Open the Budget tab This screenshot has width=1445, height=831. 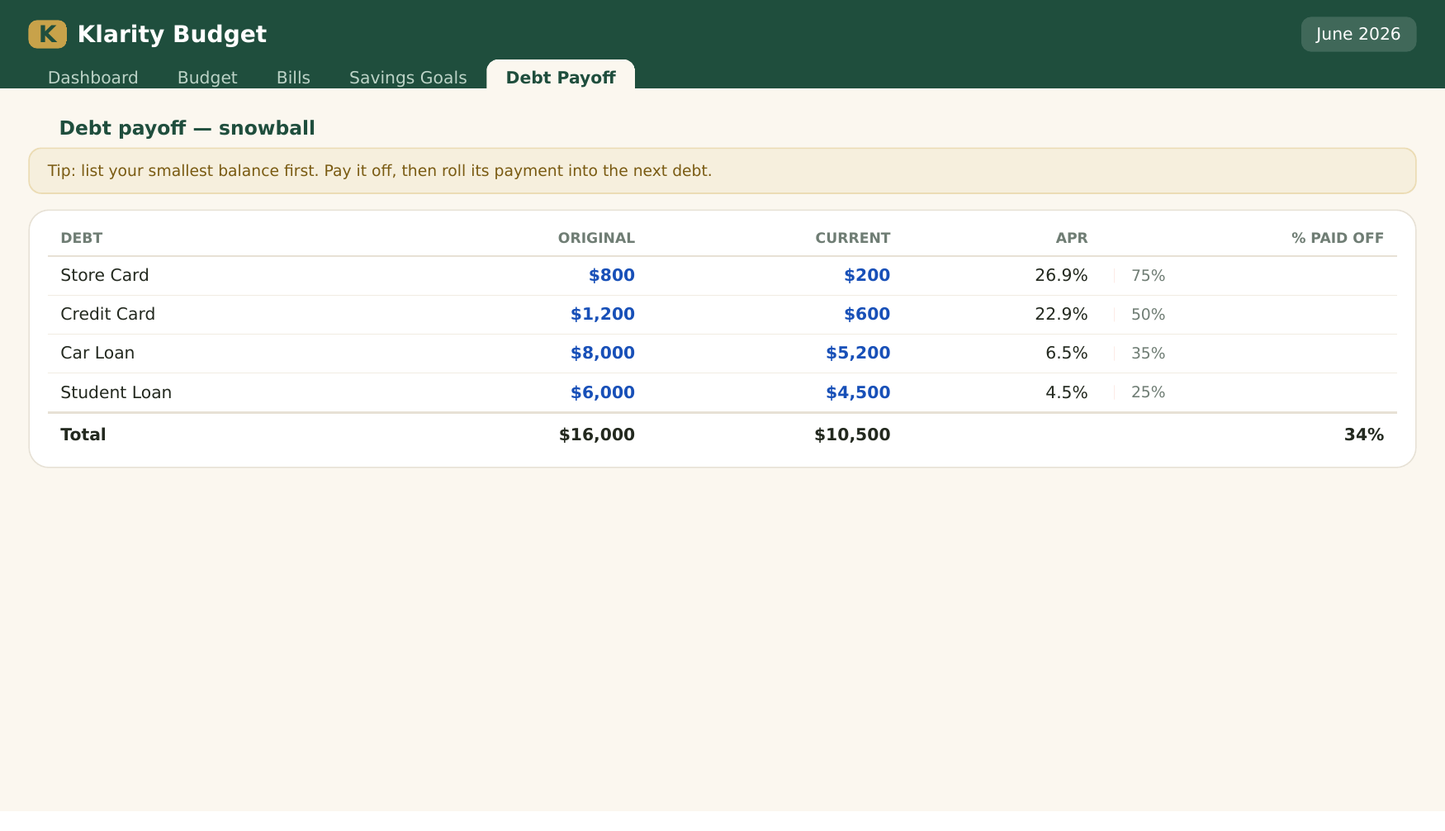coord(207,78)
